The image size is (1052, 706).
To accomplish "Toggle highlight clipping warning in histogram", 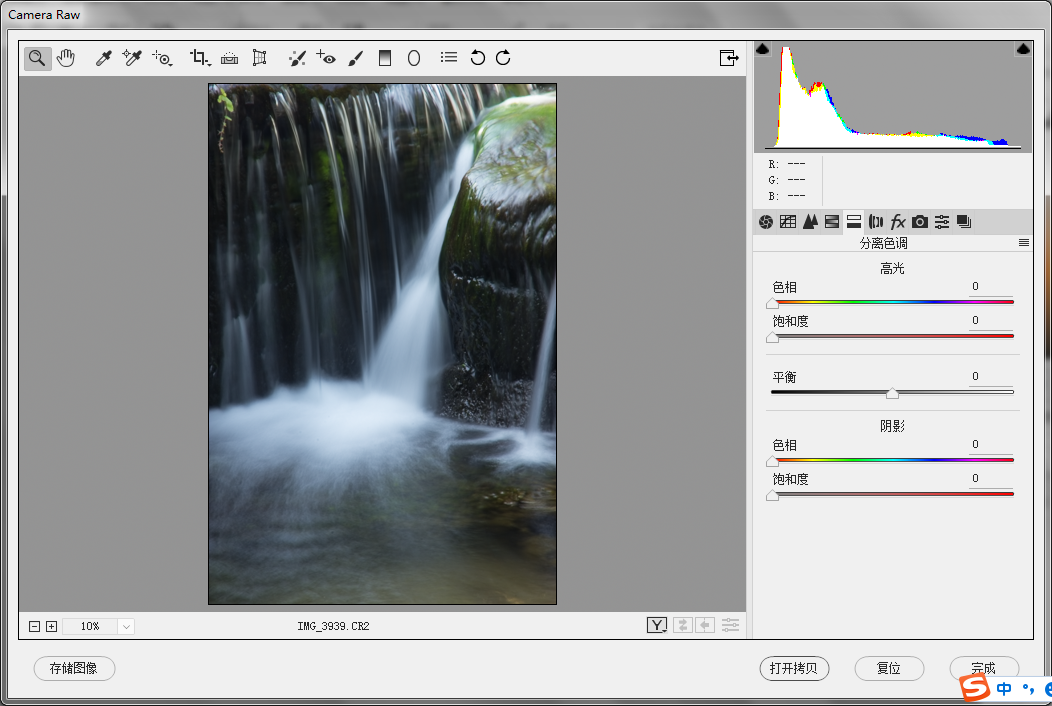I will tap(1023, 49).
